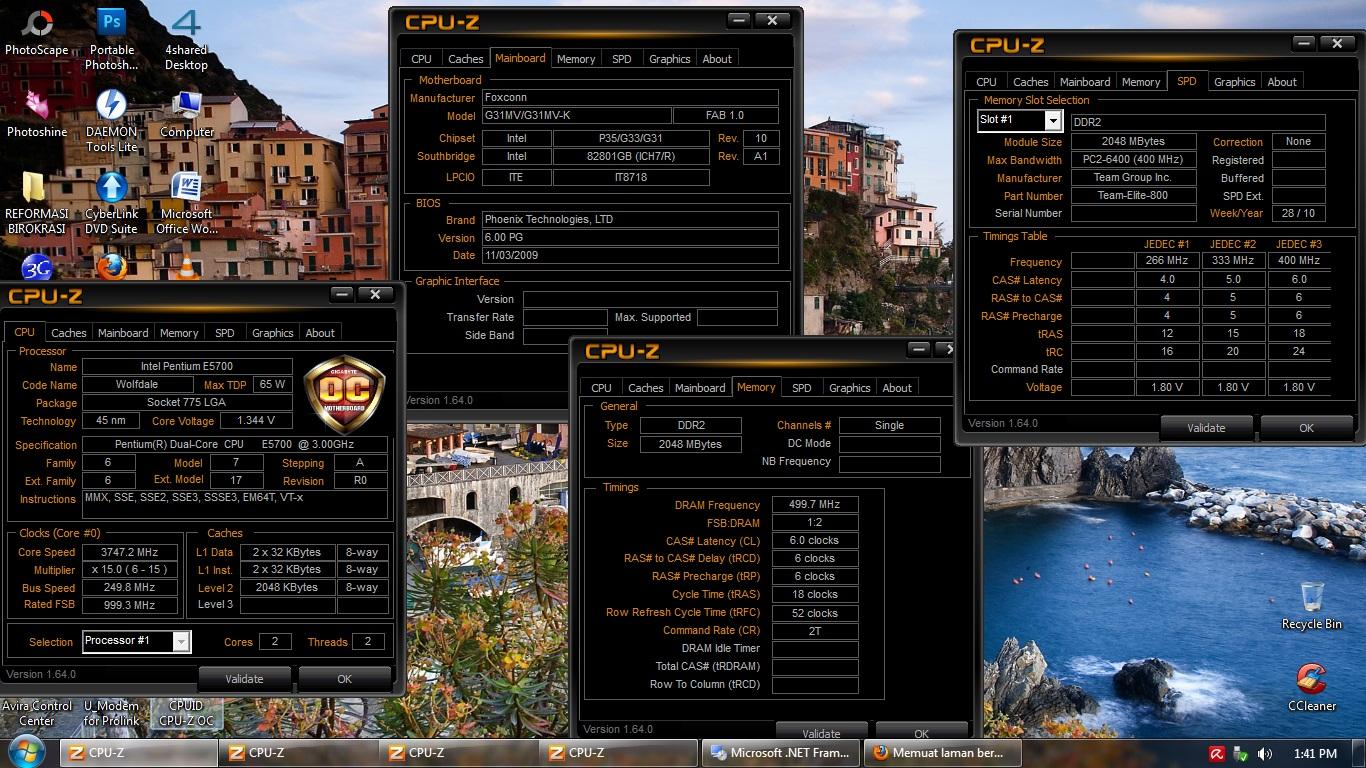Image resolution: width=1366 pixels, height=768 pixels.
Task: Click the 2T command rate value
Action: click(814, 631)
